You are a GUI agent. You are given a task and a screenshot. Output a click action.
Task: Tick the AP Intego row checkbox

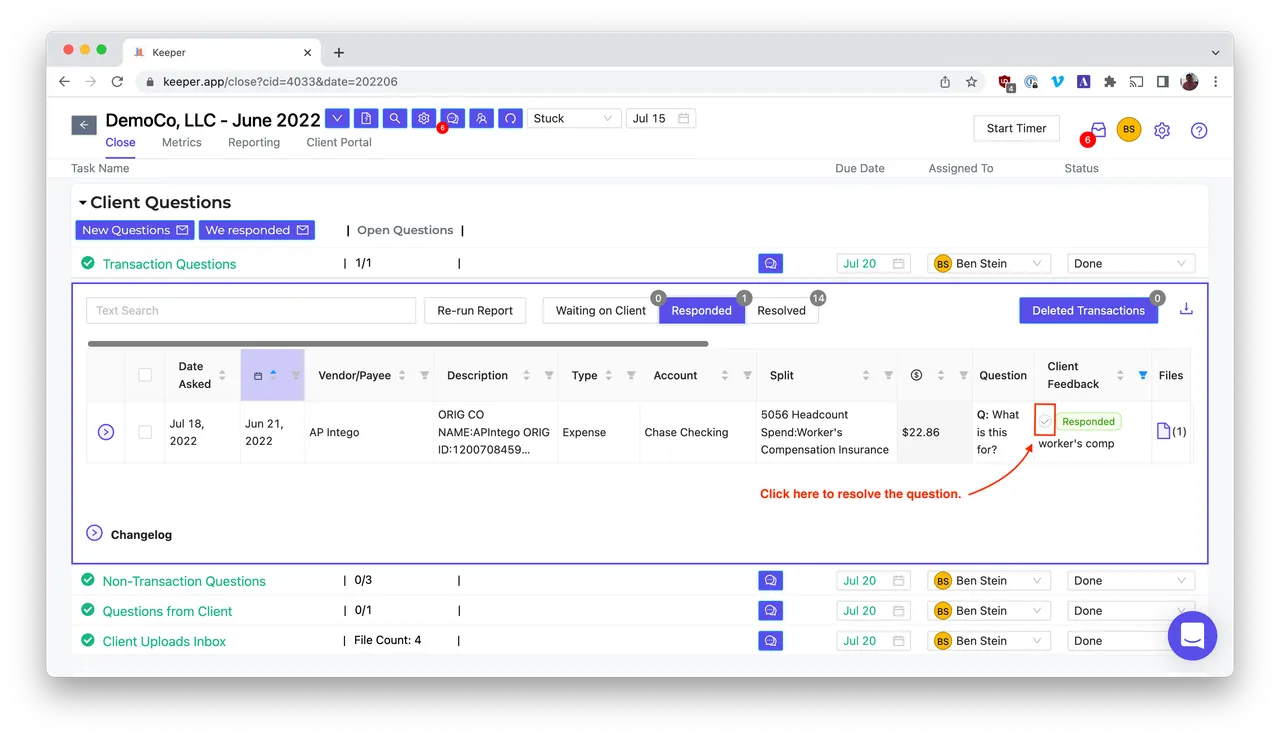click(x=145, y=432)
